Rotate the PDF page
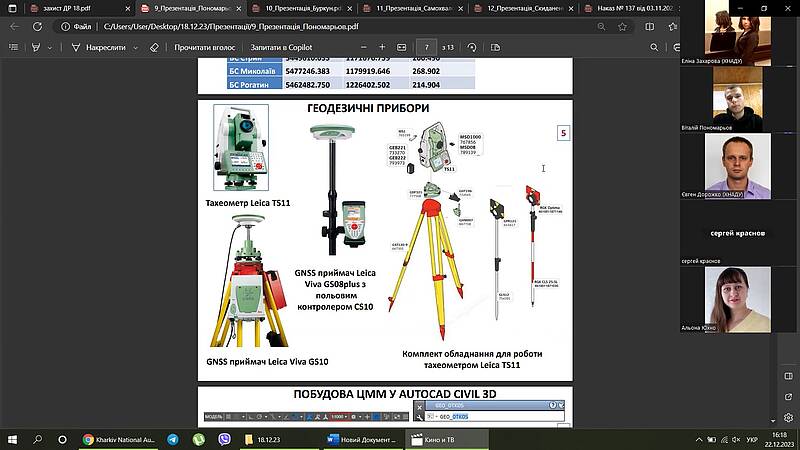Viewport: 800px width, 450px height. 472,47
